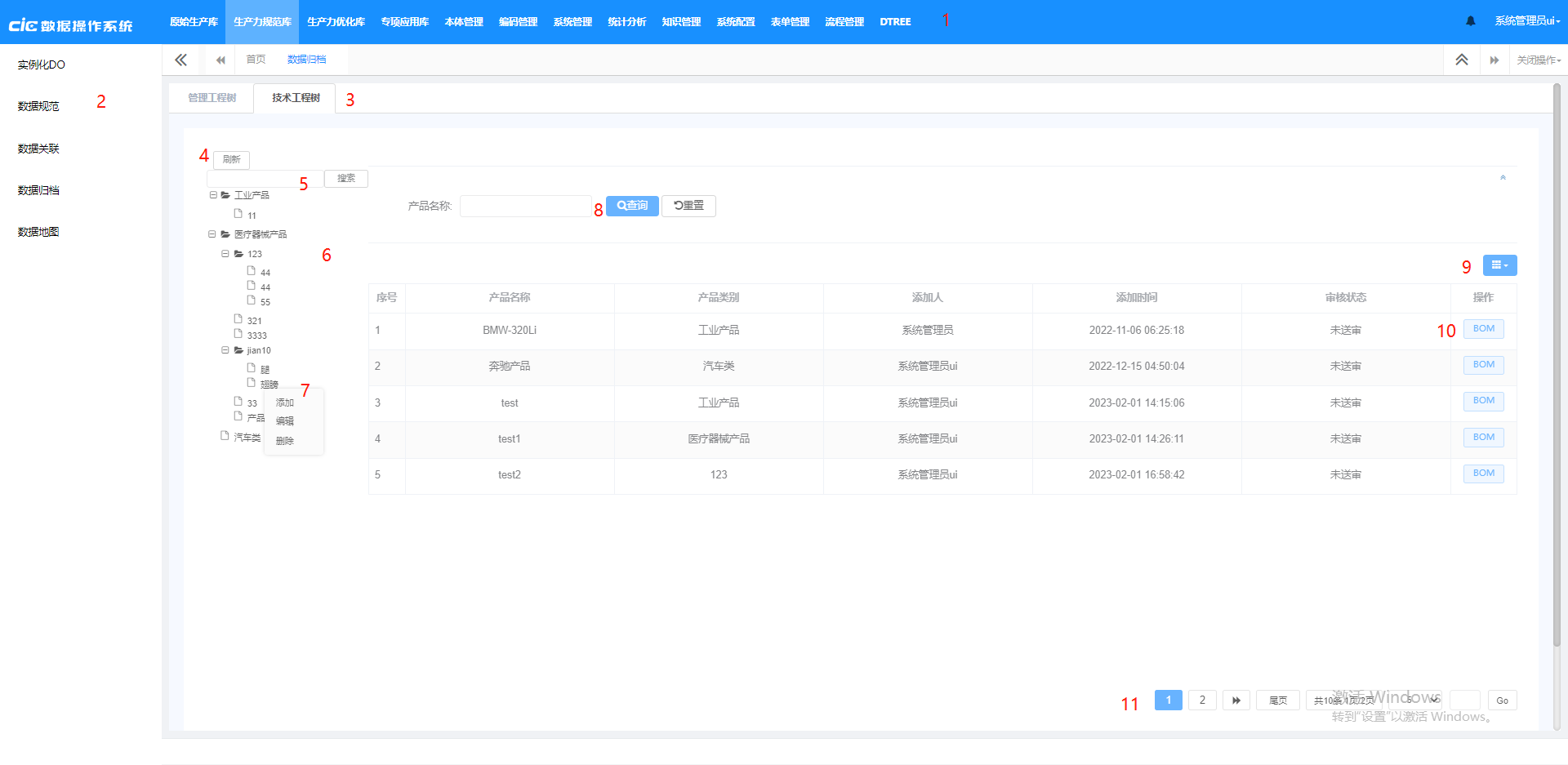Select 统计分析 in the top menu
The image size is (1568, 765).
(626, 22)
